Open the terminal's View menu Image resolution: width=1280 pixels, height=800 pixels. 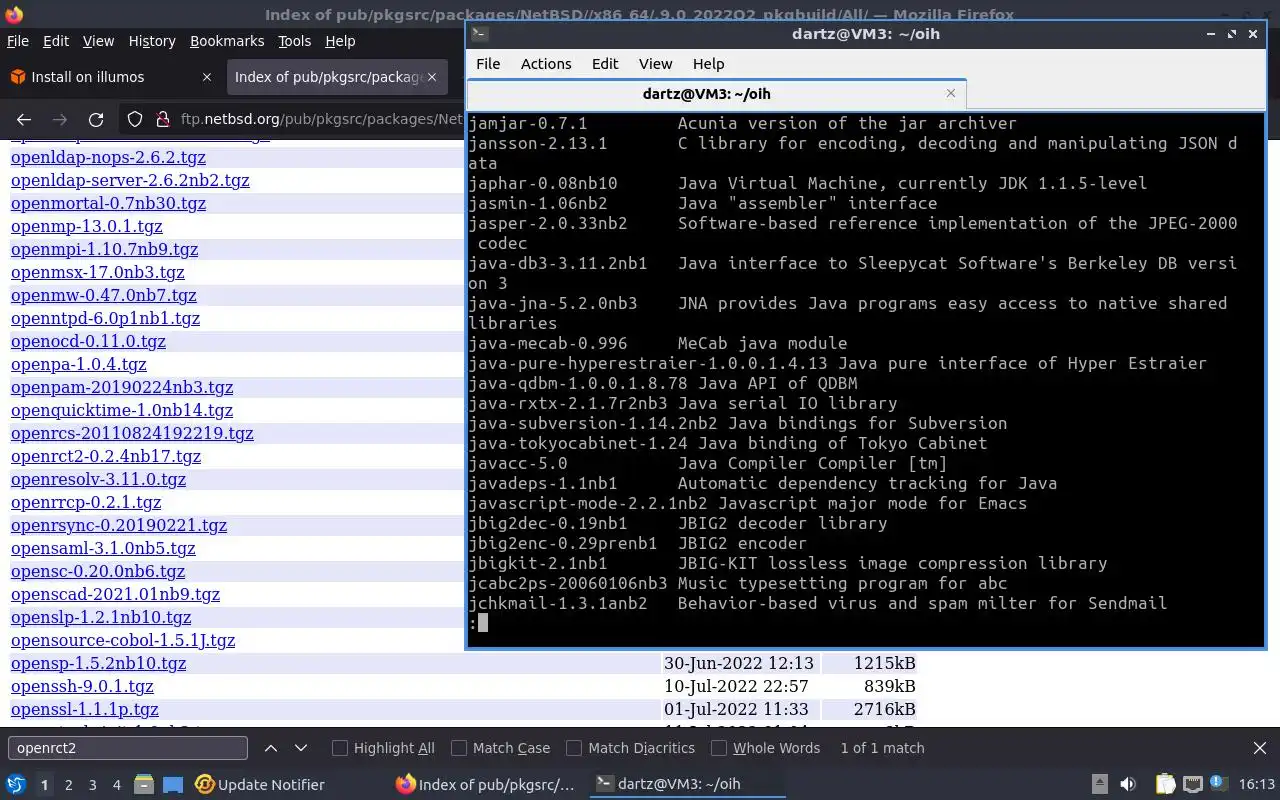tap(655, 63)
